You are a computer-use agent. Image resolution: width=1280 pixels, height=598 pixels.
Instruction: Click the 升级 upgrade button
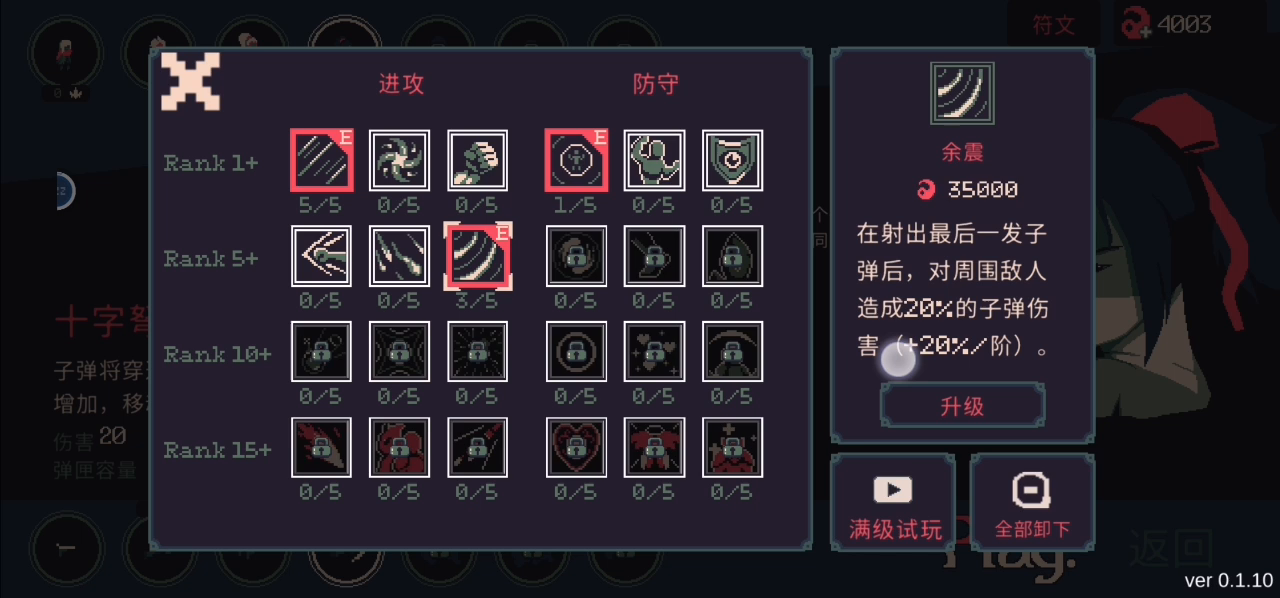coord(962,405)
